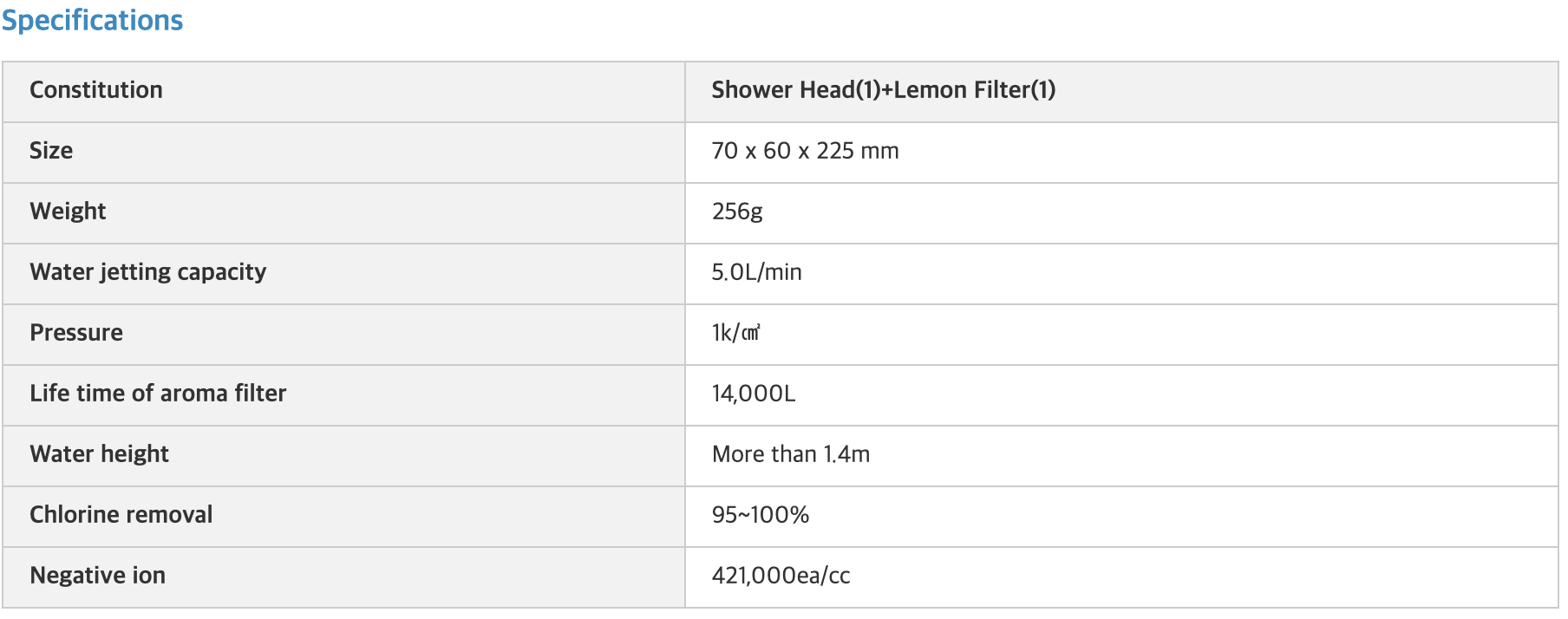The height and width of the screenshot is (619, 1568).
Task: Select the Water height label
Action: (x=100, y=454)
